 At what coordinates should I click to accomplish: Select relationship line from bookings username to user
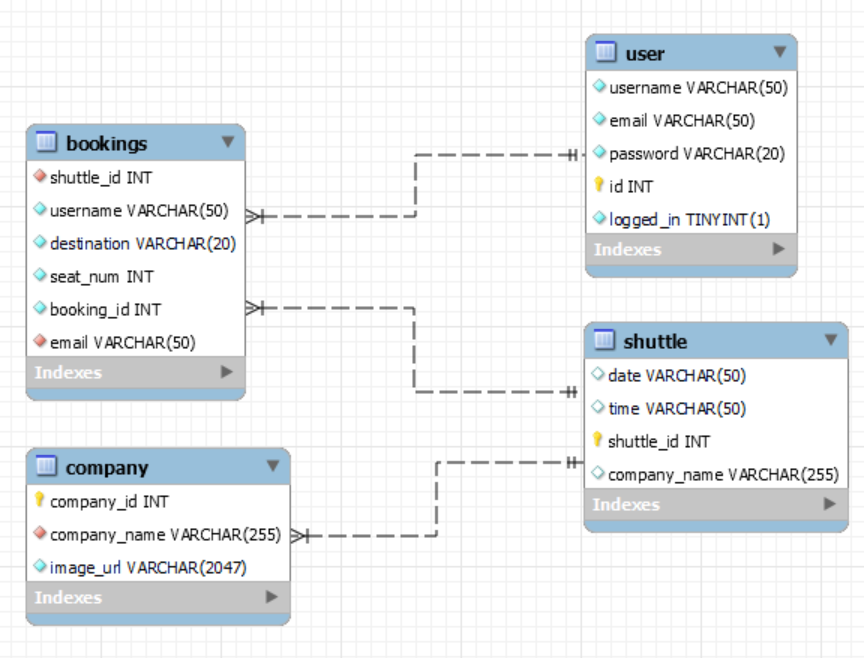point(415,186)
